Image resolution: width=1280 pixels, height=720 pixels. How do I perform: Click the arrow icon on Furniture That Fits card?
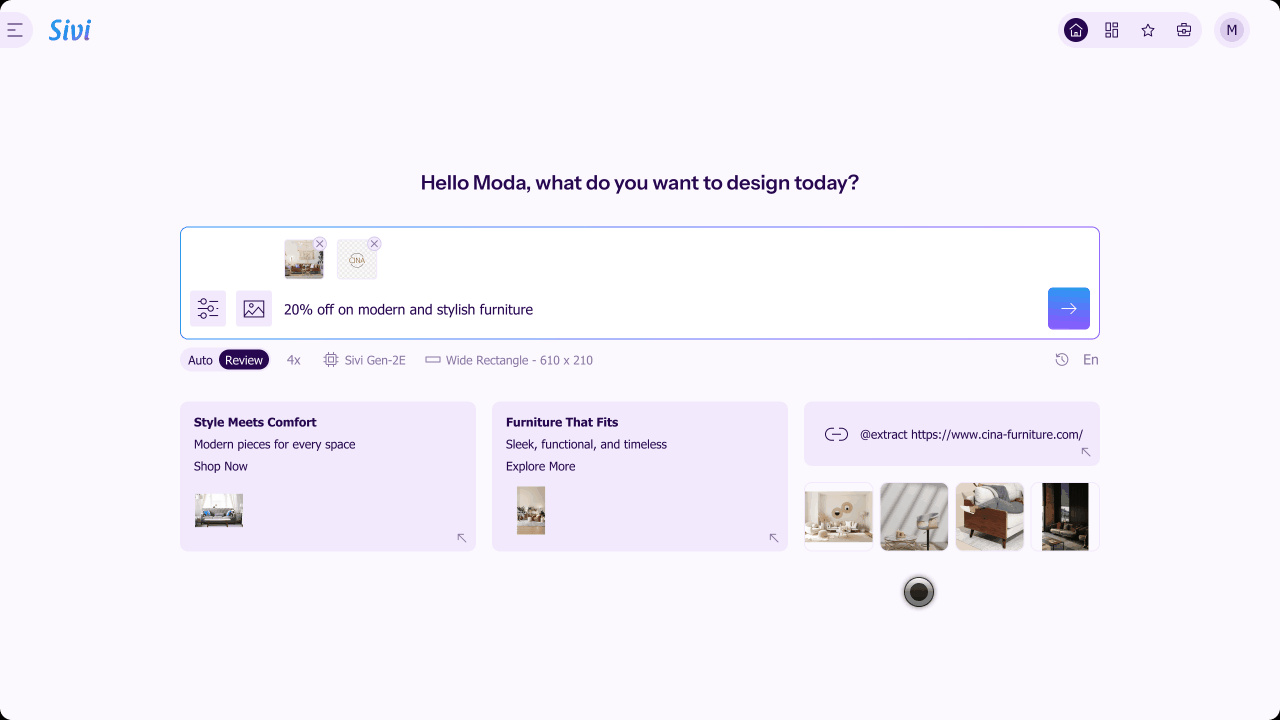[774, 538]
